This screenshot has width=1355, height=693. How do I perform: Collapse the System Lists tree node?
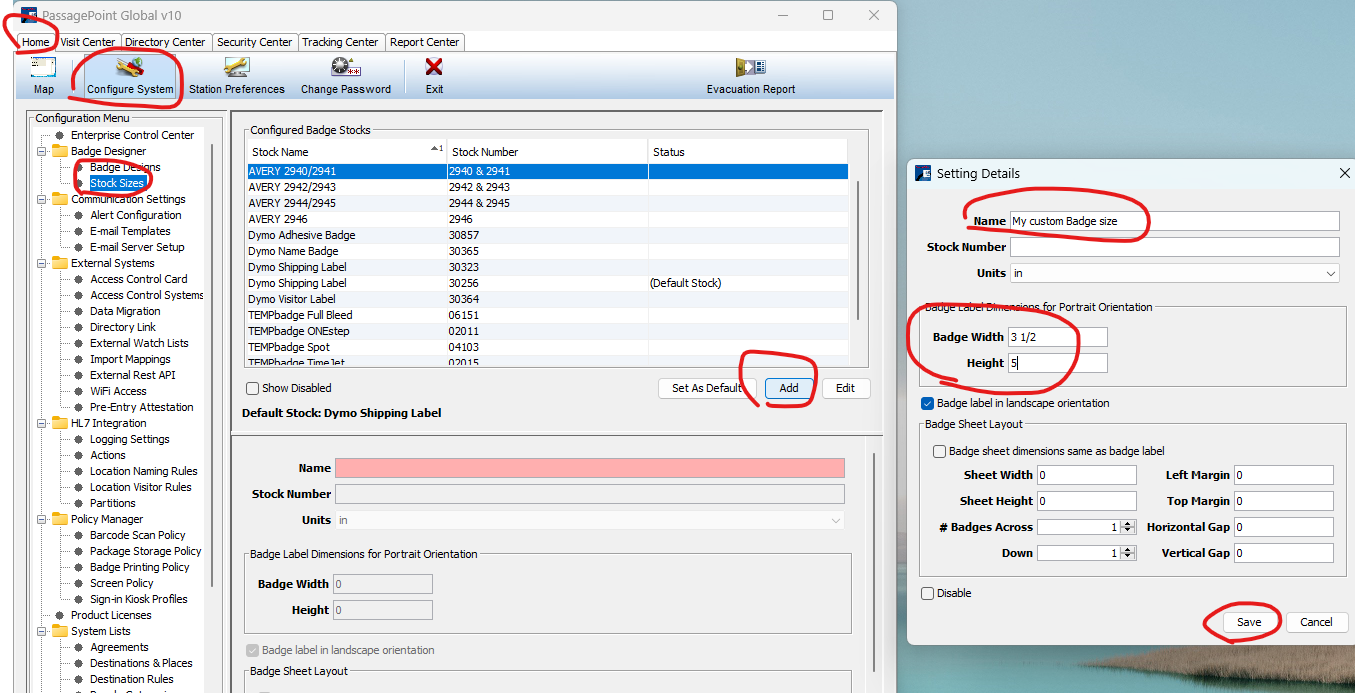coord(43,631)
